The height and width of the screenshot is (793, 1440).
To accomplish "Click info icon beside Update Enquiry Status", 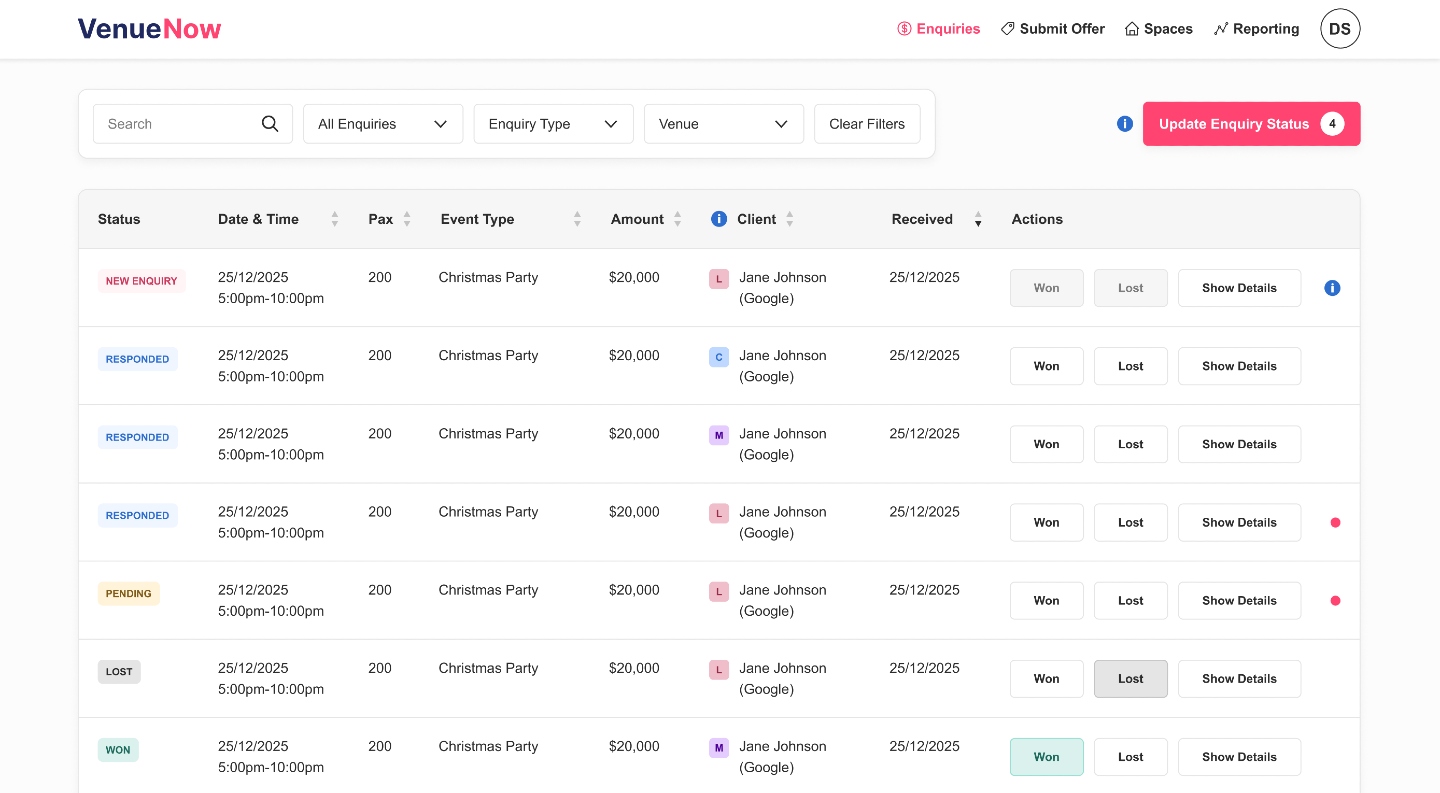I will tap(1125, 124).
